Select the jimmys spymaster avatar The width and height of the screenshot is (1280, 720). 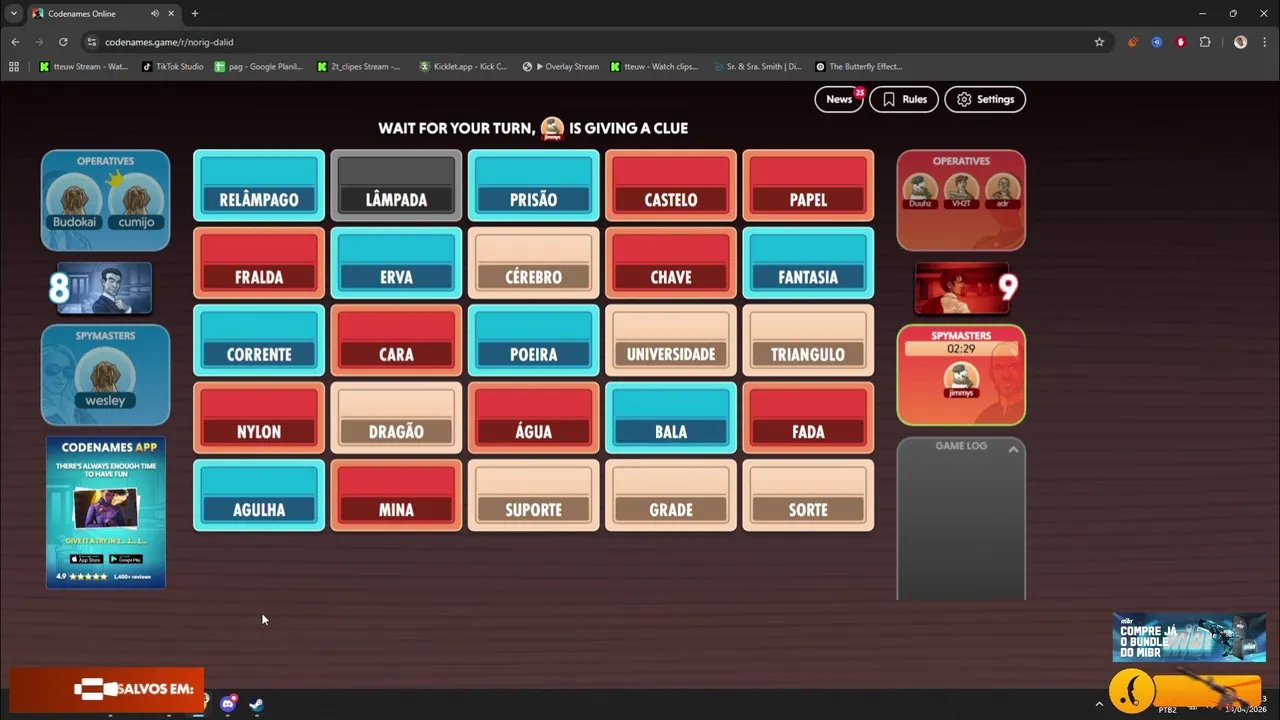click(x=961, y=379)
